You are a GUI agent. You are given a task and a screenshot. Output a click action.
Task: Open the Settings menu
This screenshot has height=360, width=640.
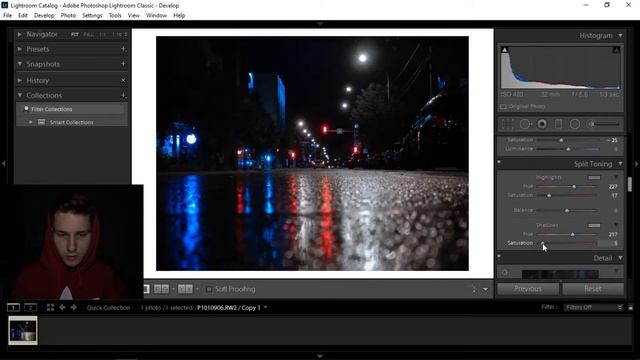point(92,16)
